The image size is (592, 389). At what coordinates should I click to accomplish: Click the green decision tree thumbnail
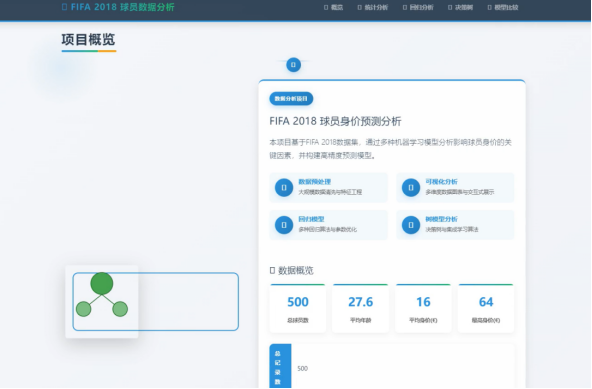tap(102, 302)
